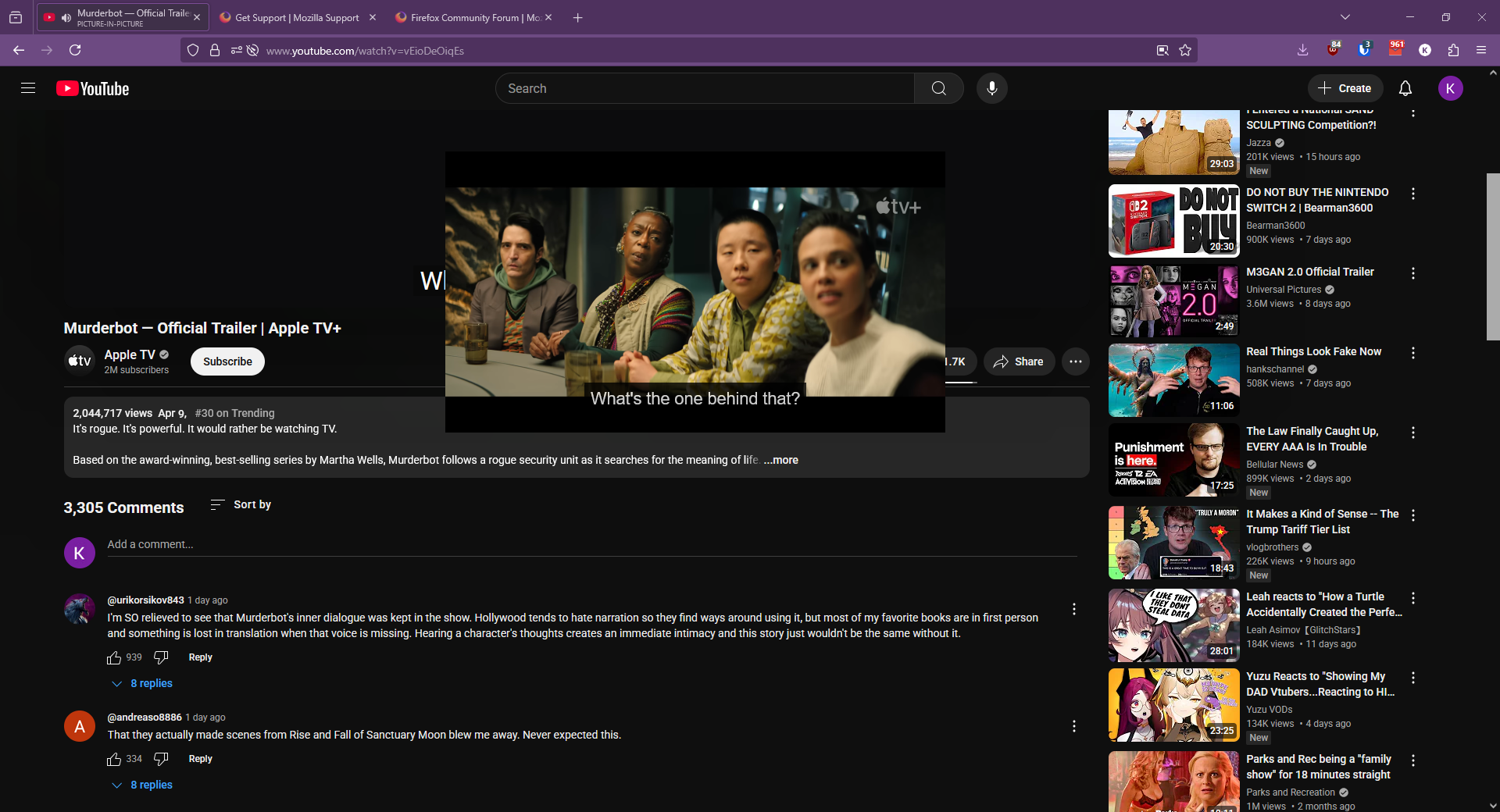Image resolution: width=1500 pixels, height=812 pixels.
Task: Toggle picture-in-picture from address bar
Action: [1162, 50]
